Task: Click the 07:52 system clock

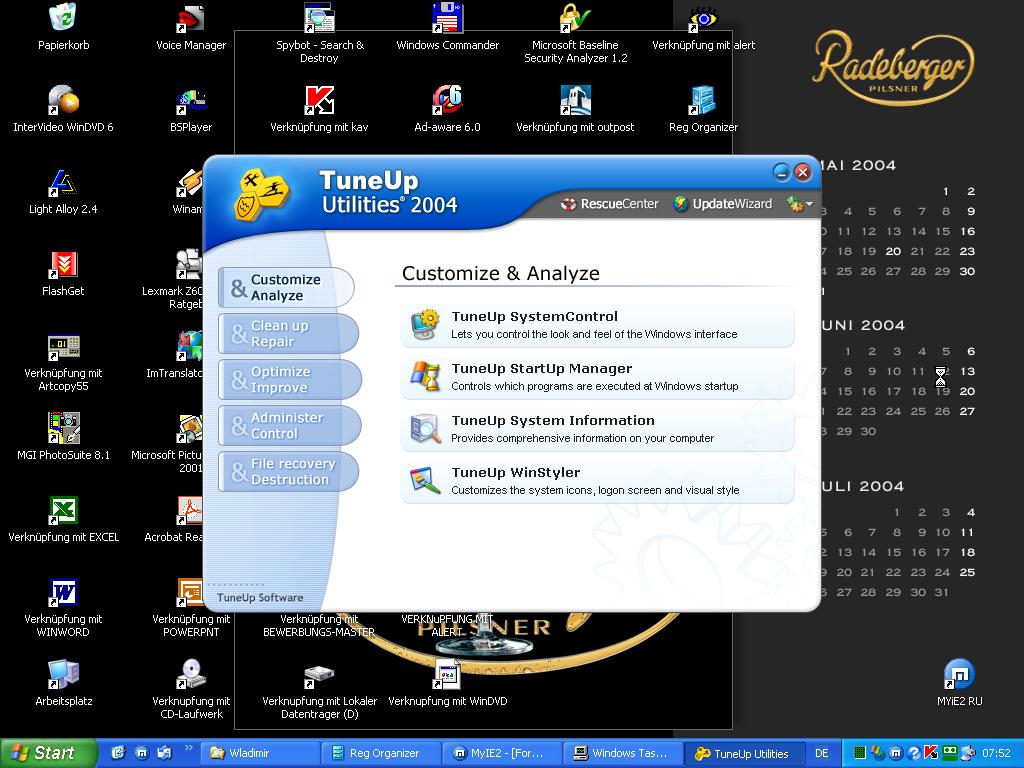Action: (x=996, y=753)
